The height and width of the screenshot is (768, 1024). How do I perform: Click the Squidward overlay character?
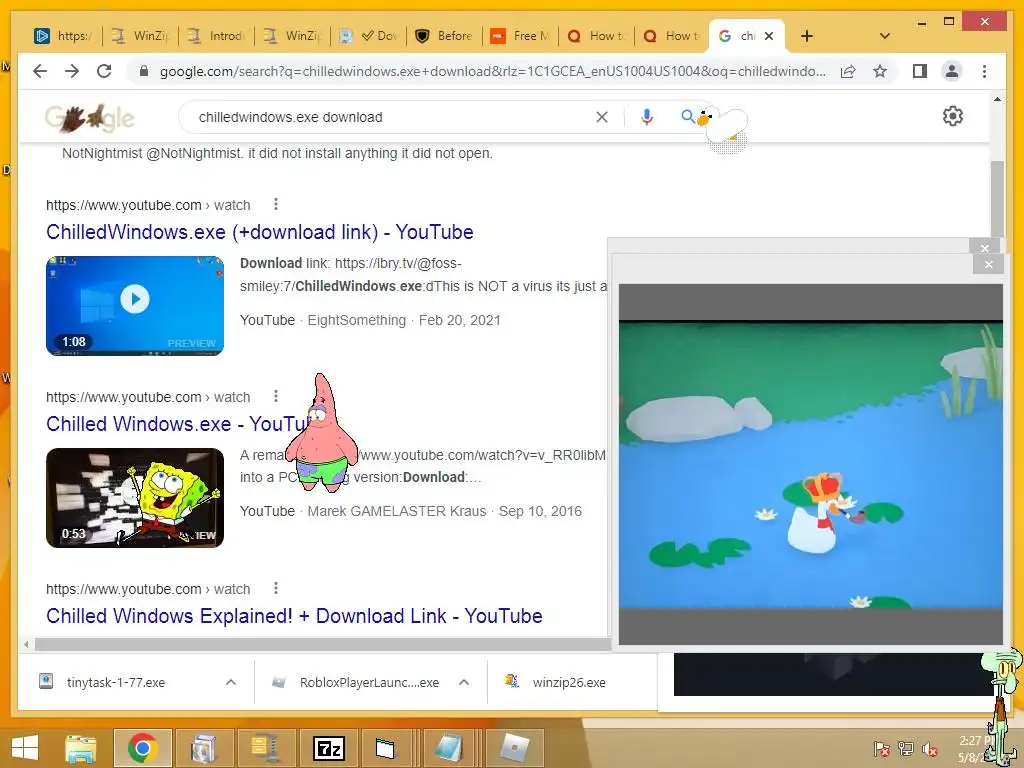1003,705
